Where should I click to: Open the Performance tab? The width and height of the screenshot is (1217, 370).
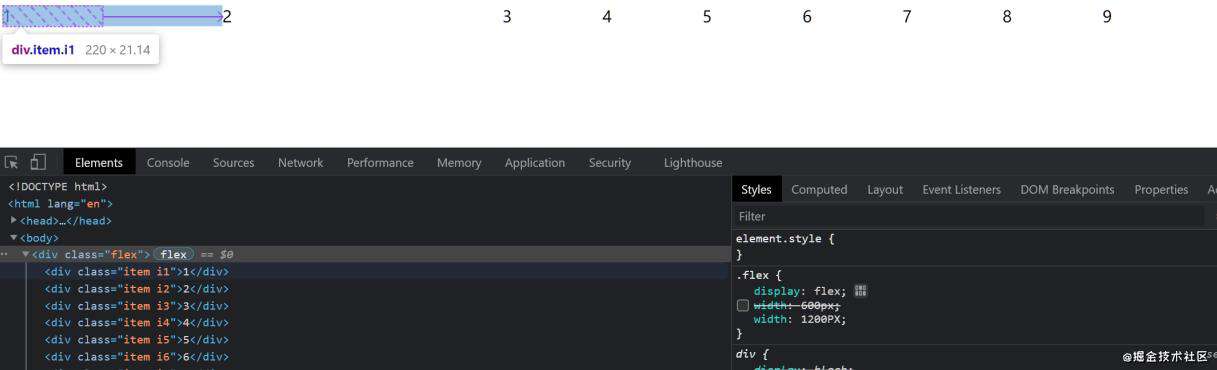coord(380,162)
